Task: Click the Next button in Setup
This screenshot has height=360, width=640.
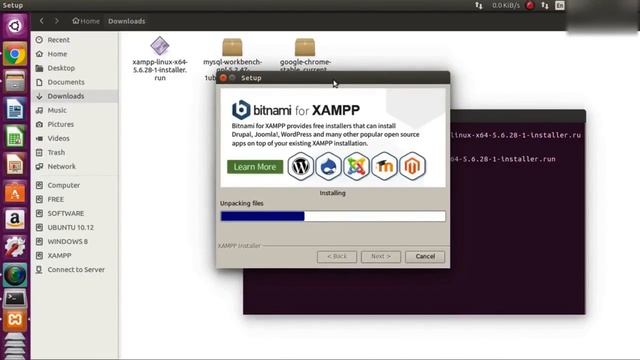Action: (x=380, y=256)
